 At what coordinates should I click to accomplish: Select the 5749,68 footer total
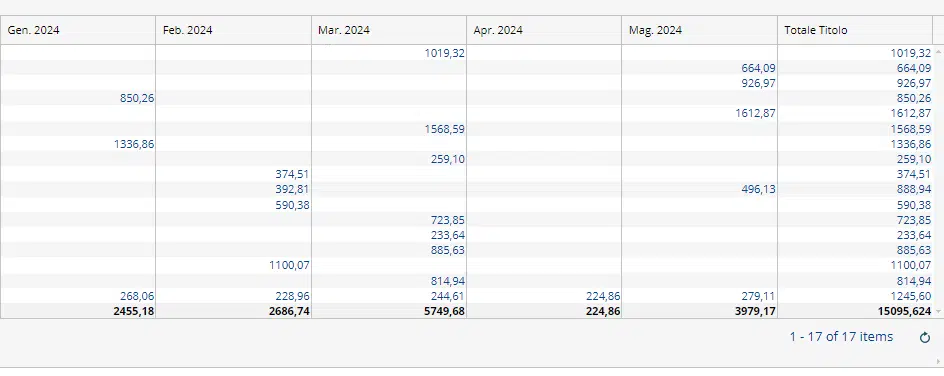[444, 312]
